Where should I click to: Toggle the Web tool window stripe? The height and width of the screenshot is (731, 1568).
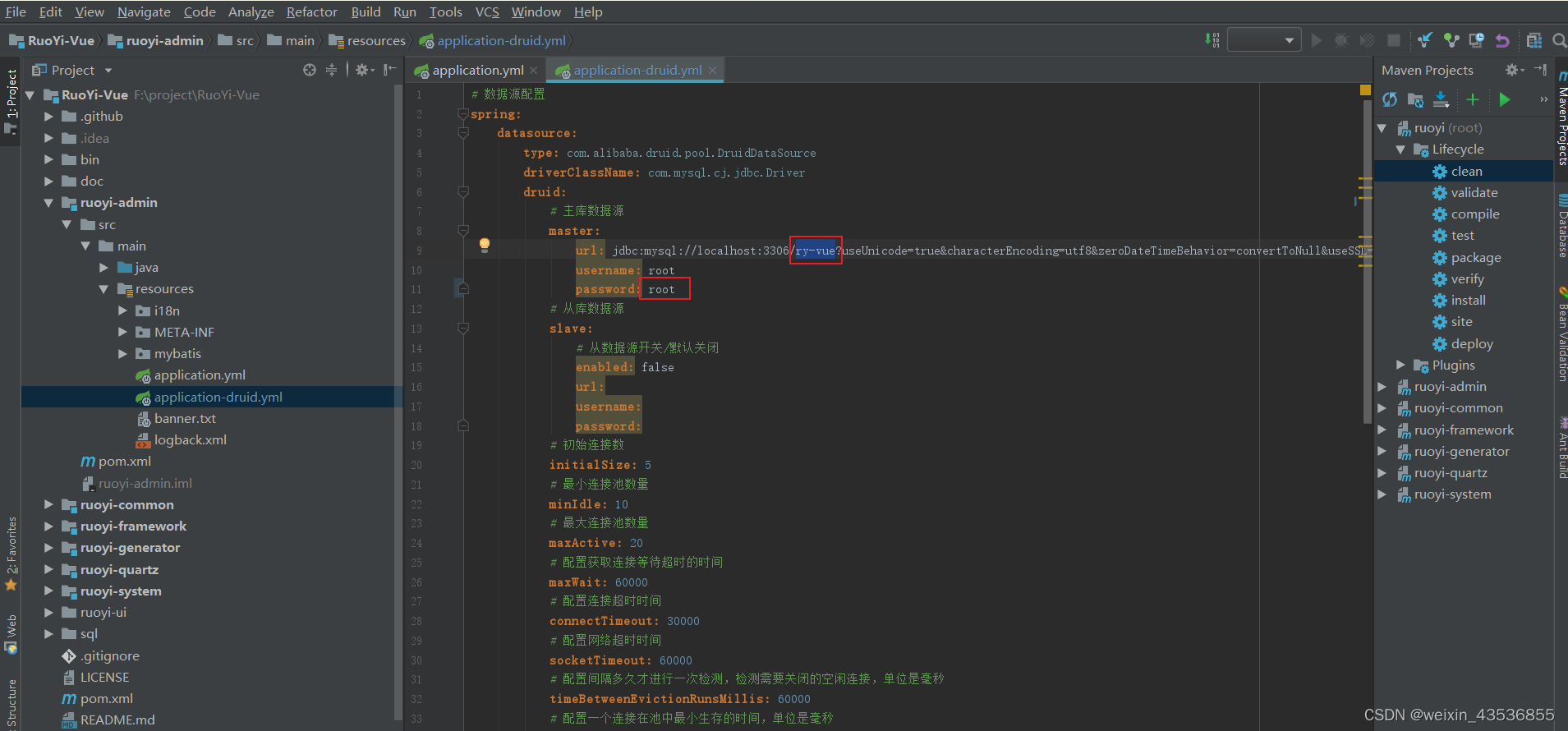[x=11, y=634]
